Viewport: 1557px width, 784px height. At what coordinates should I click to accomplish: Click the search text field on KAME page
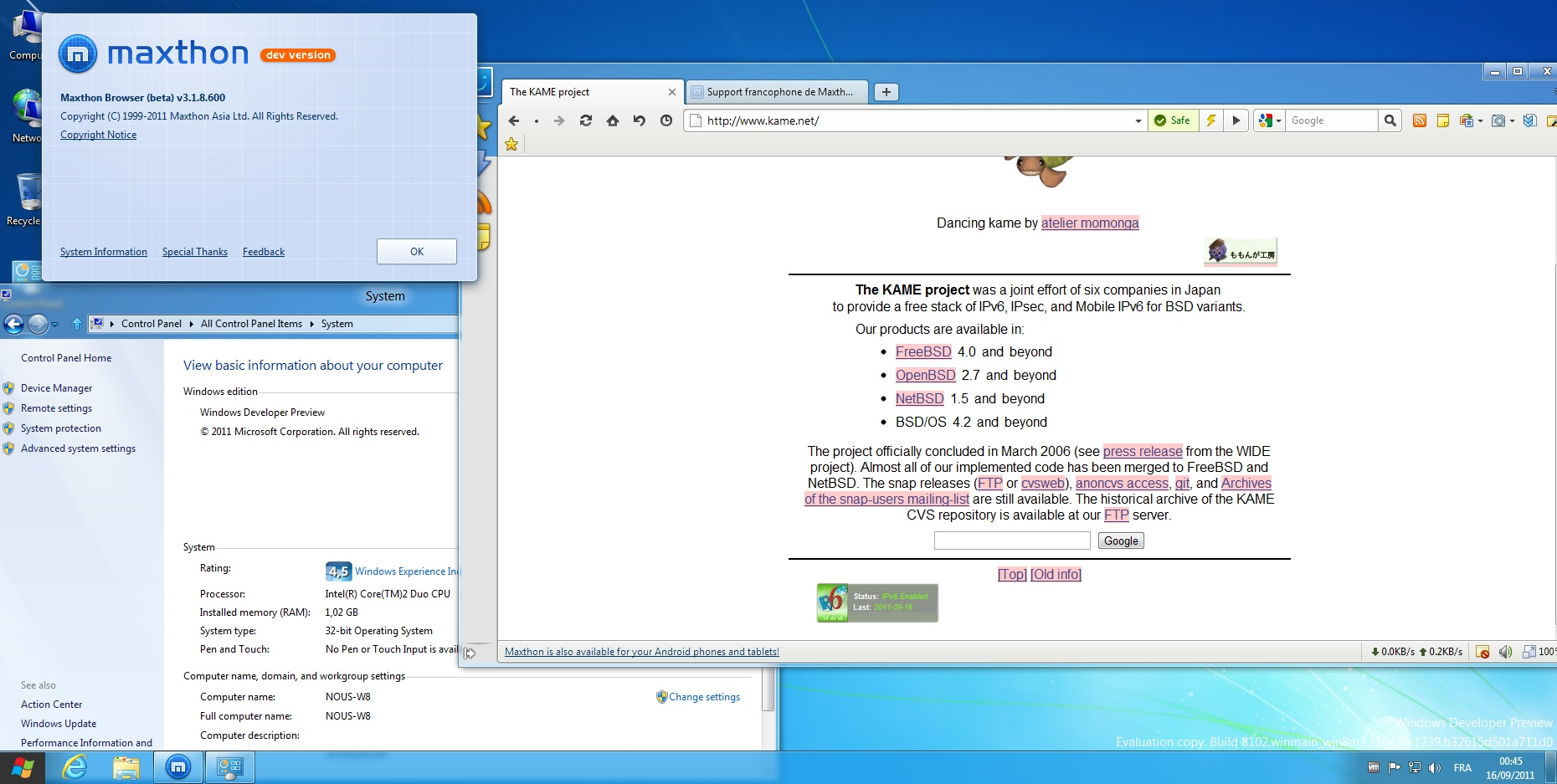coord(1012,541)
